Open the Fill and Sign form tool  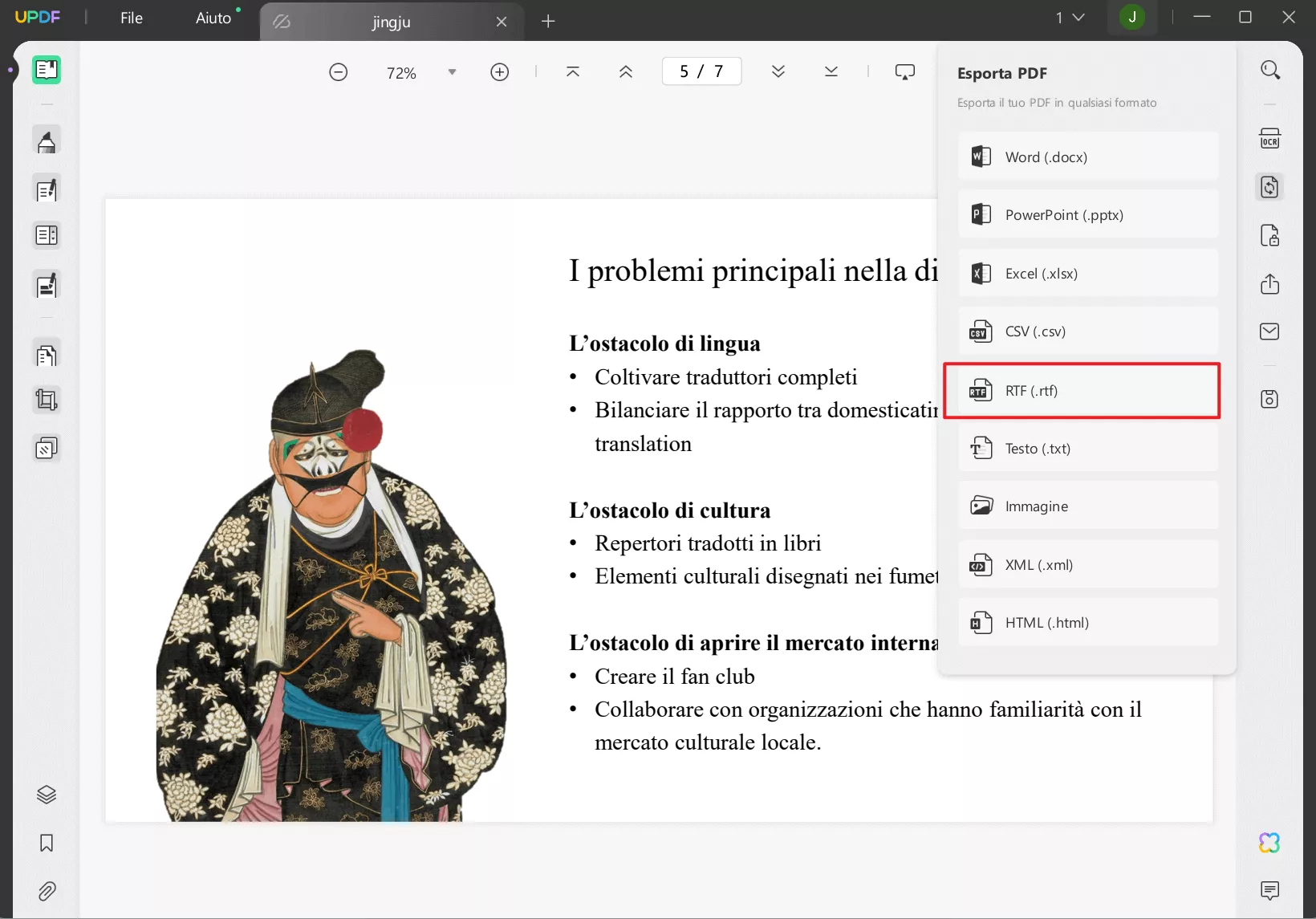47,285
